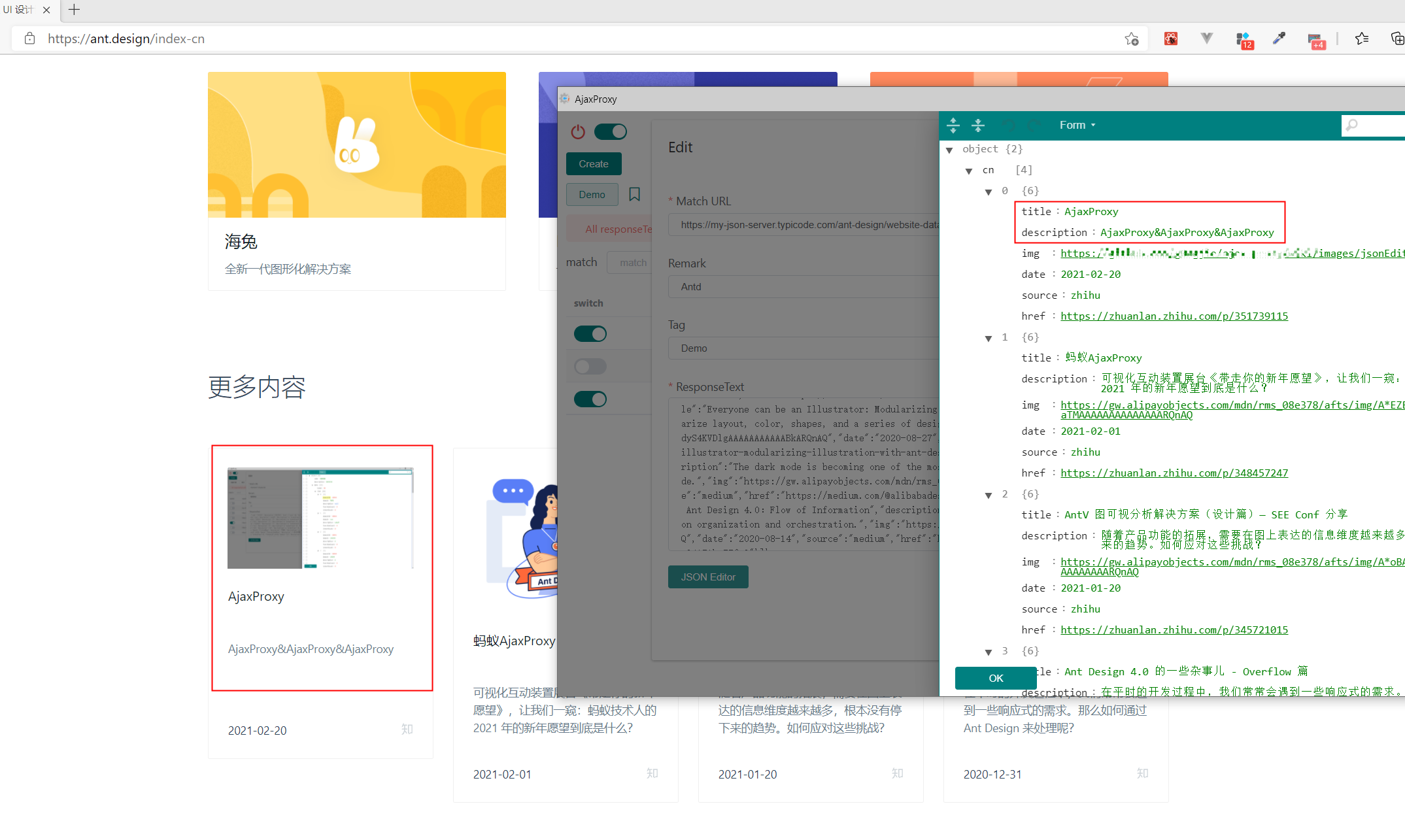This screenshot has height=840, width=1405.
Task: Open the alipayobjects img link in item 1
Action: coord(1232,409)
